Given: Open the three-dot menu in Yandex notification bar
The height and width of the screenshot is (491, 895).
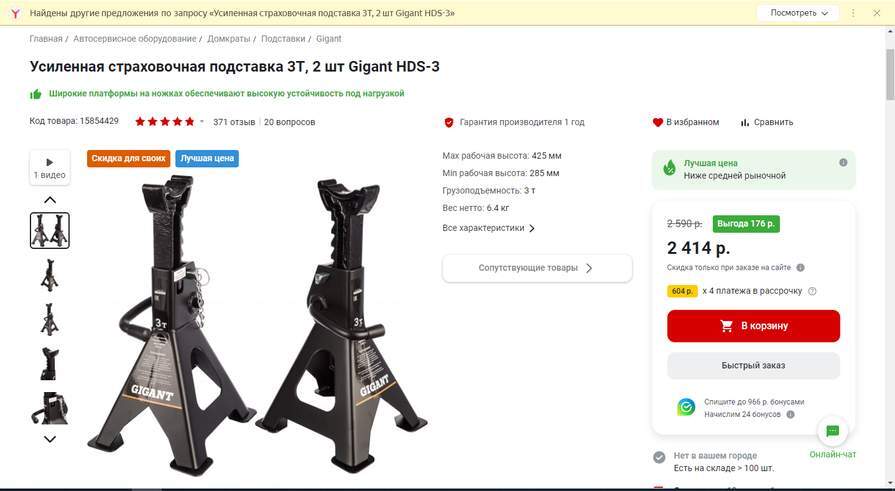Looking at the screenshot, I should pos(853,13).
